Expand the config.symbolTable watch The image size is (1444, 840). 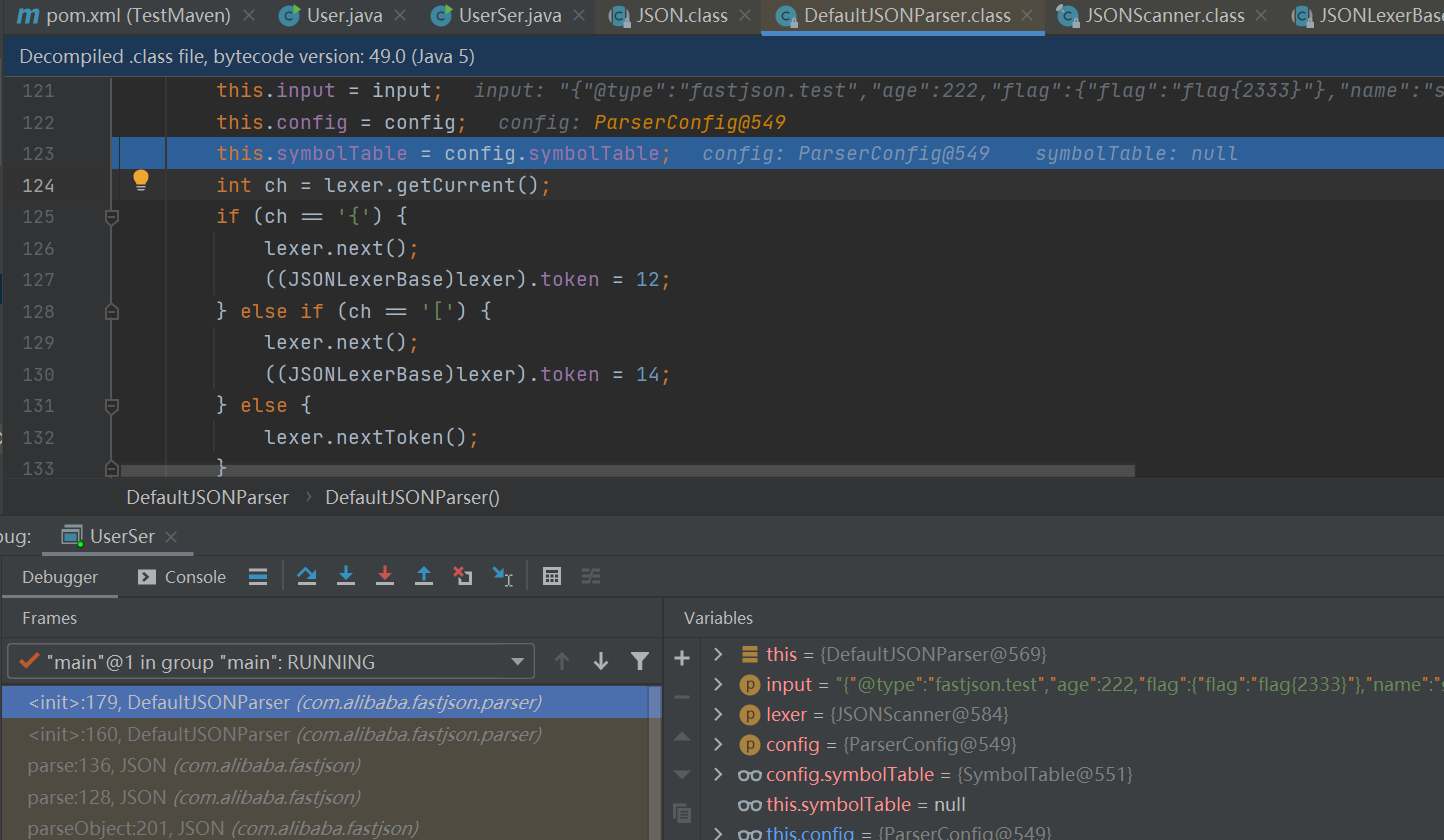point(717,774)
